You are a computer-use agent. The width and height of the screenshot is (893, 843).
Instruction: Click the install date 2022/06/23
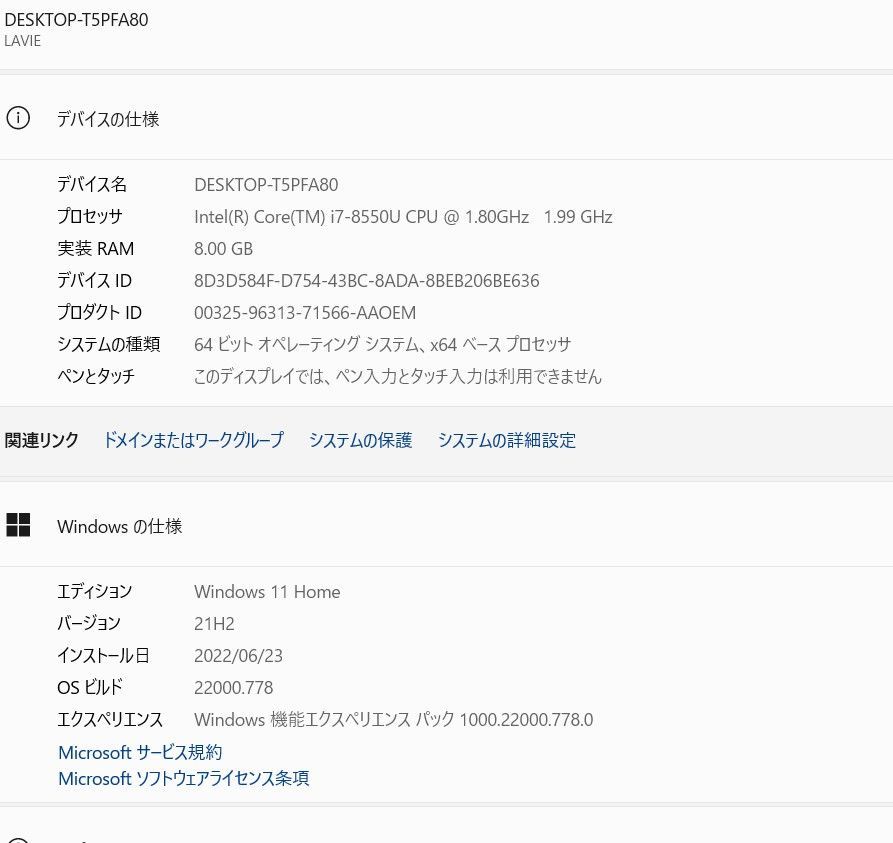point(238,655)
